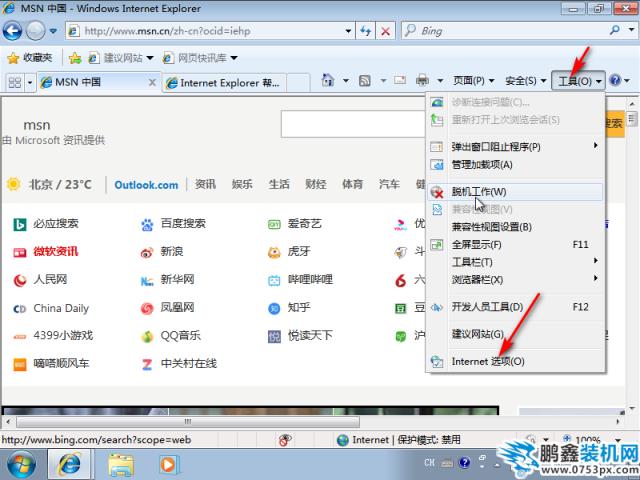This screenshot has width=640, height=480.
Task: Open a new blank tab
Action: coord(297,83)
